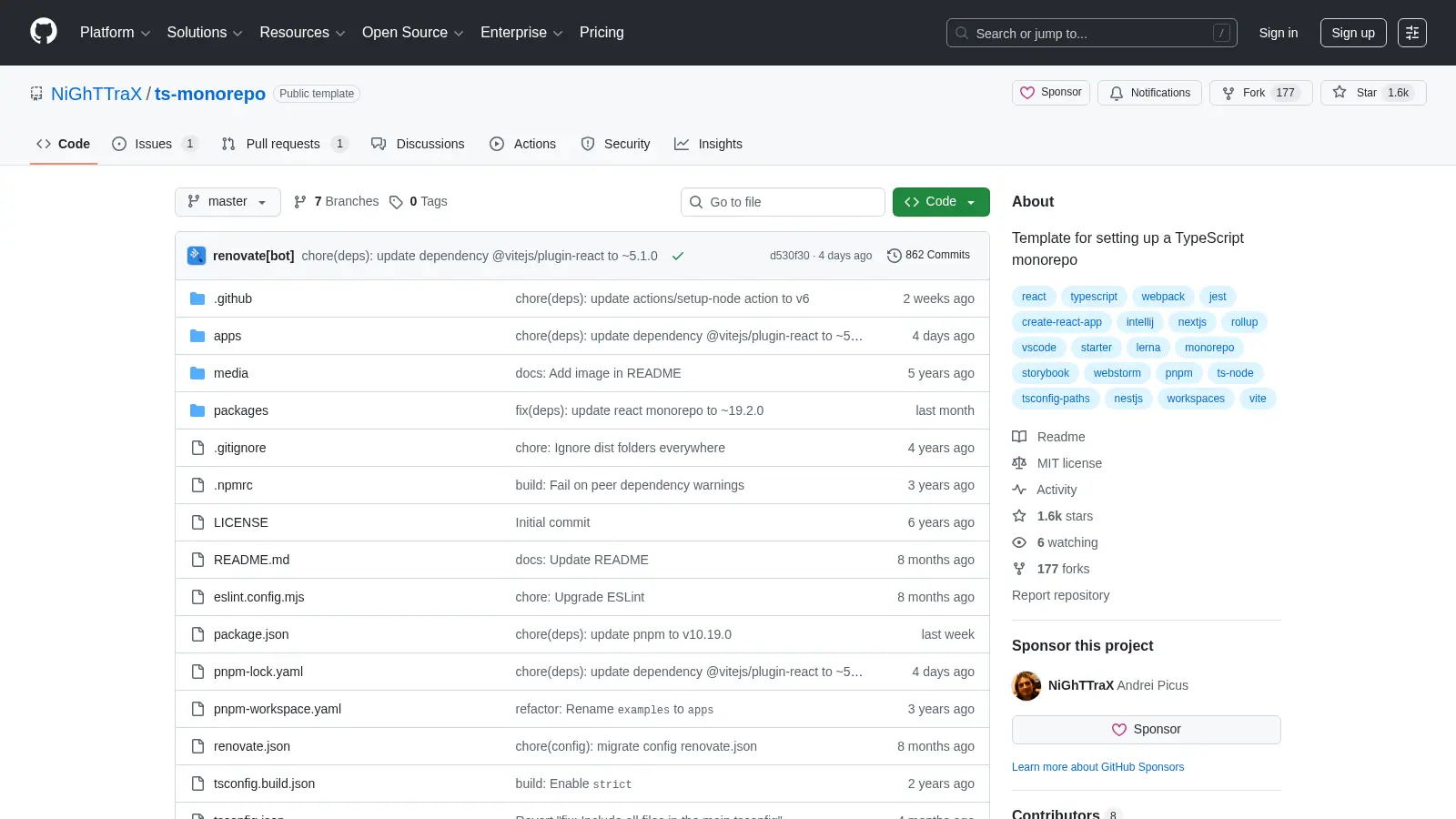Select the pnpm topic tag
The height and width of the screenshot is (819, 1456).
[x=1178, y=373]
